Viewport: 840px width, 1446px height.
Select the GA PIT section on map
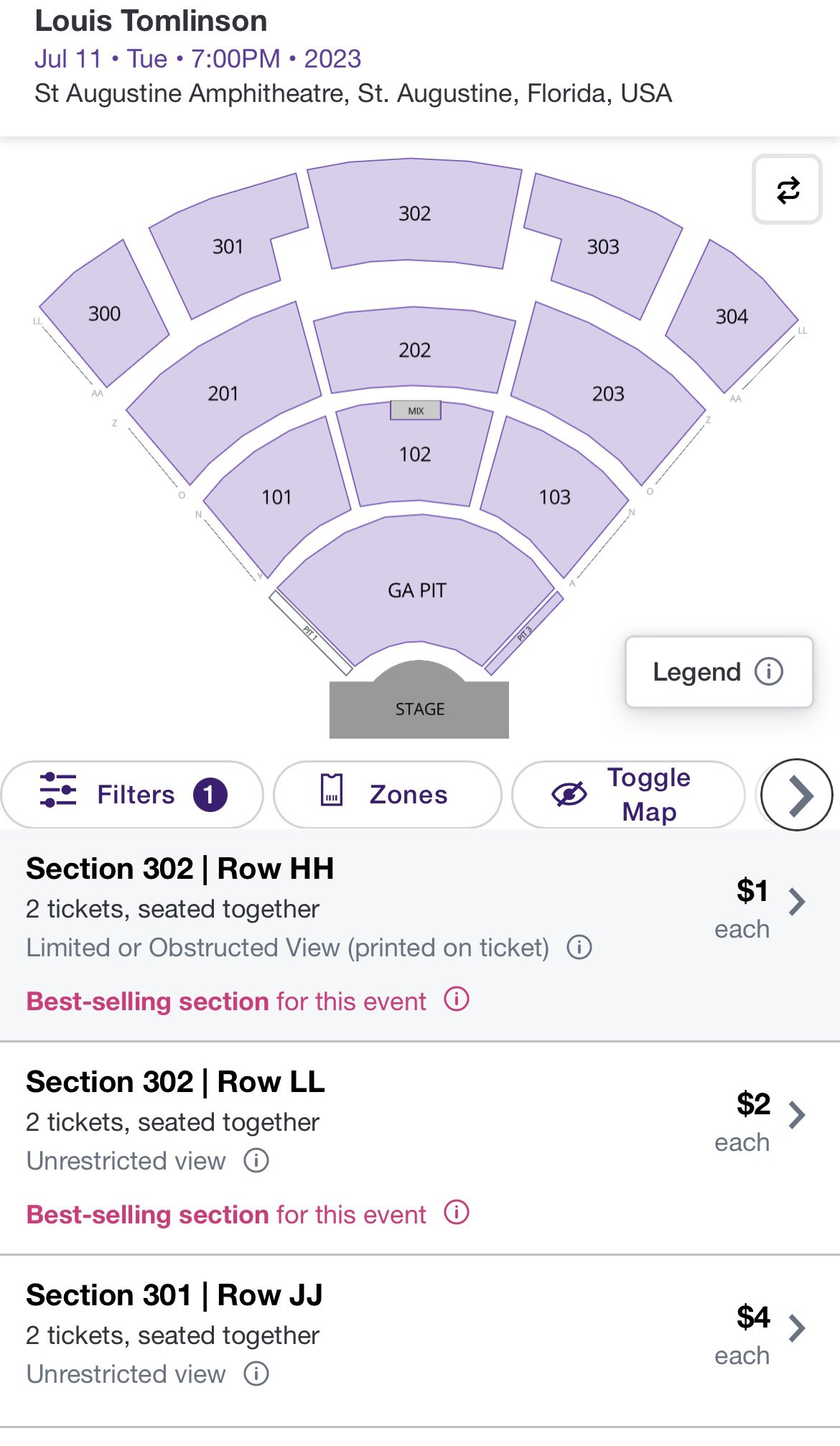click(417, 590)
